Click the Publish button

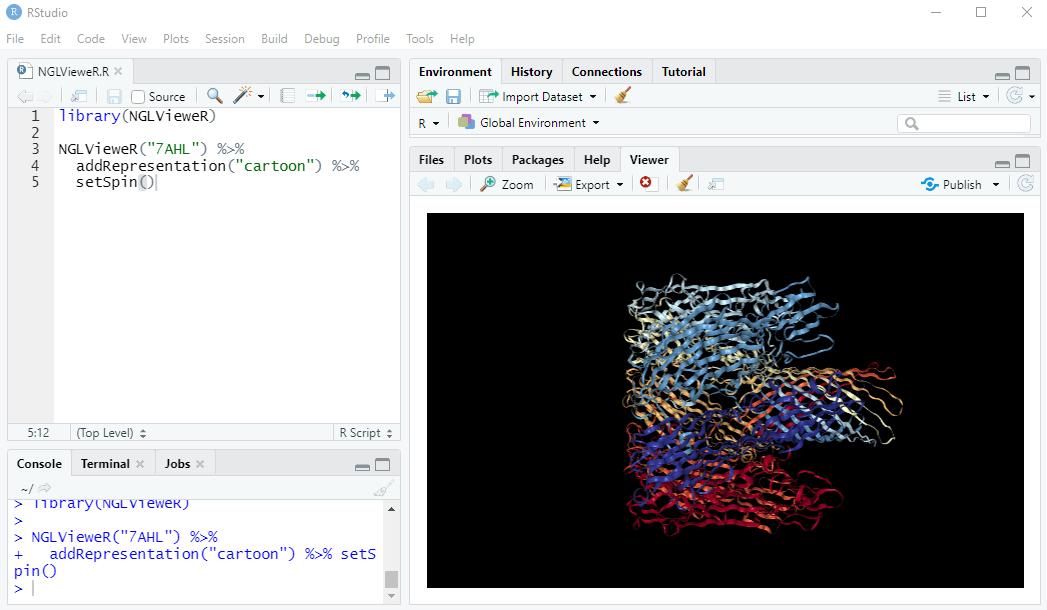[x=958, y=183]
